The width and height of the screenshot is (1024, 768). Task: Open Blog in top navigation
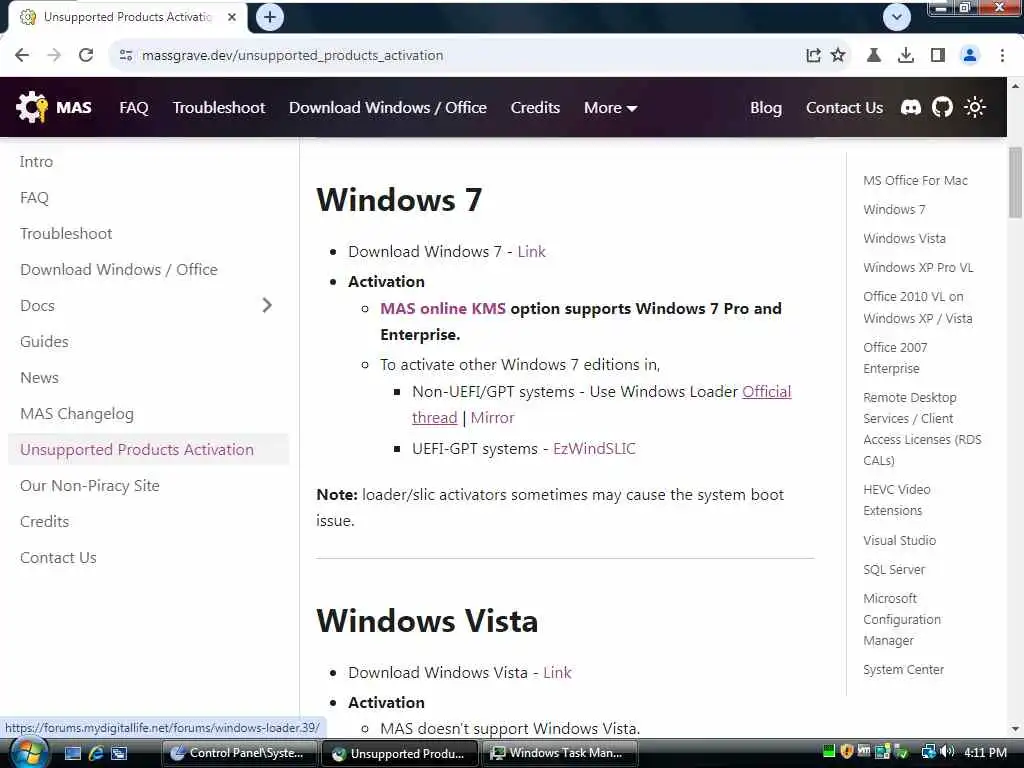tap(765, 108)
